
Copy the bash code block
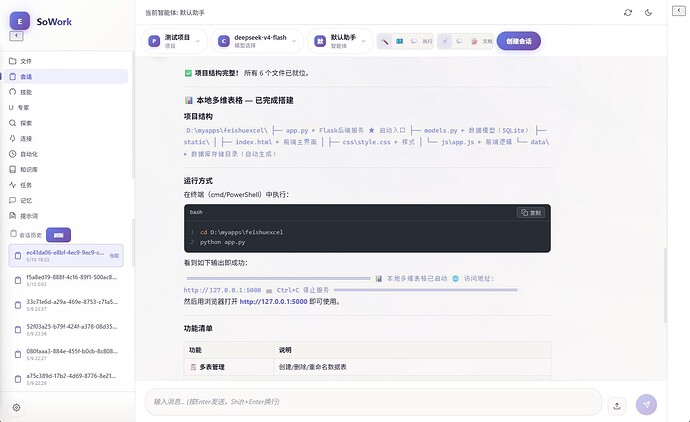click(x=531, y=213)
